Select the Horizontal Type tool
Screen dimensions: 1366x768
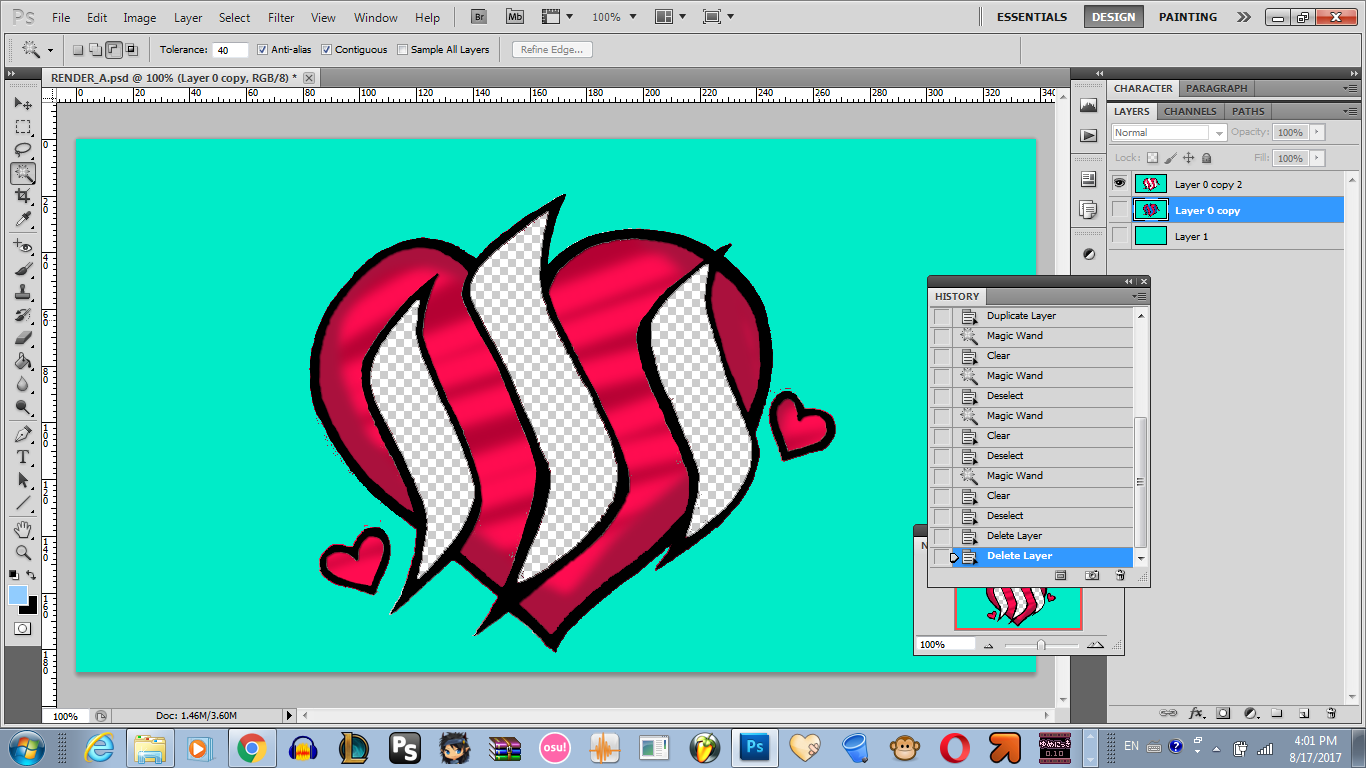pos(23,457)
